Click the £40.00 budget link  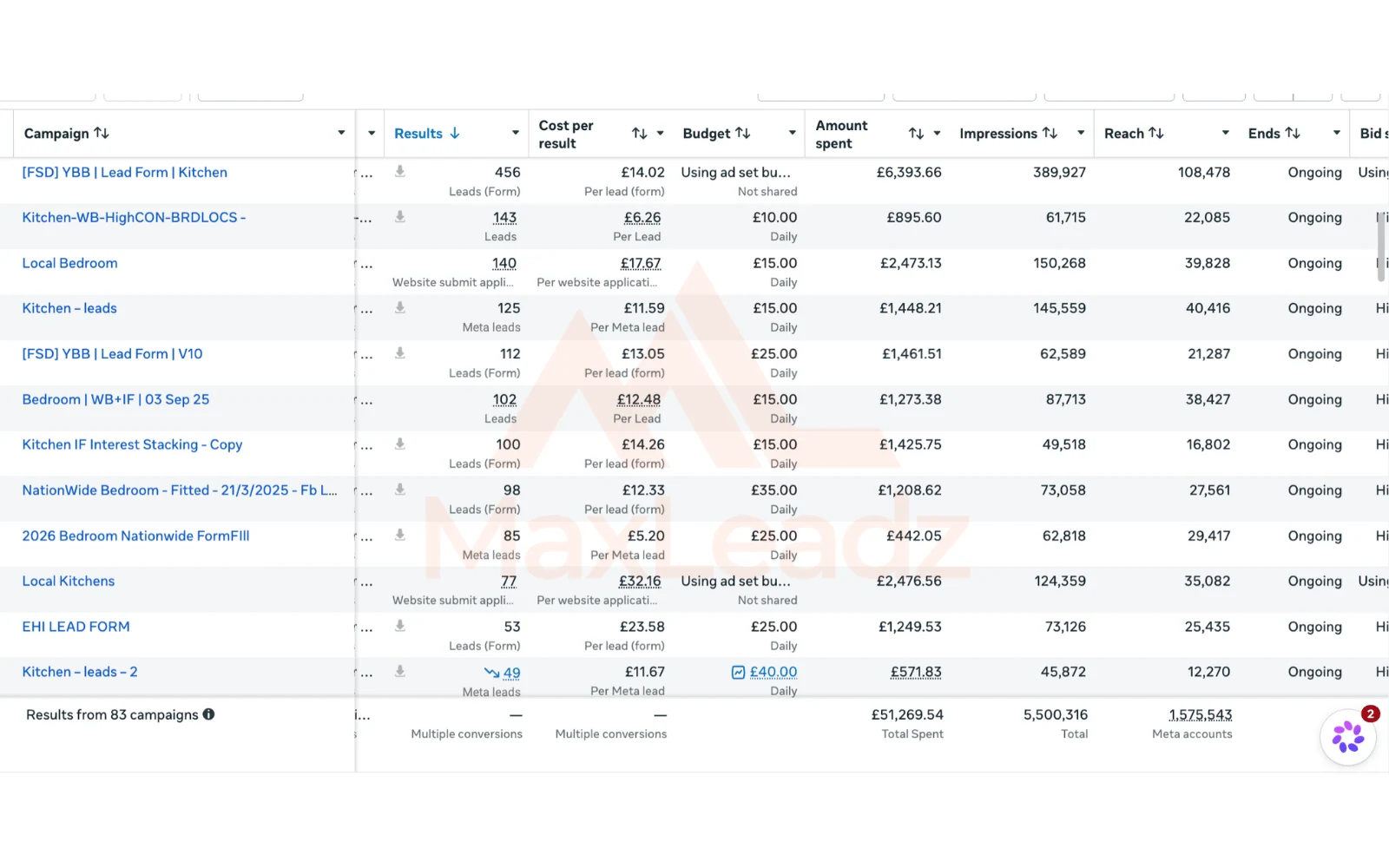(x=773, y=672)
